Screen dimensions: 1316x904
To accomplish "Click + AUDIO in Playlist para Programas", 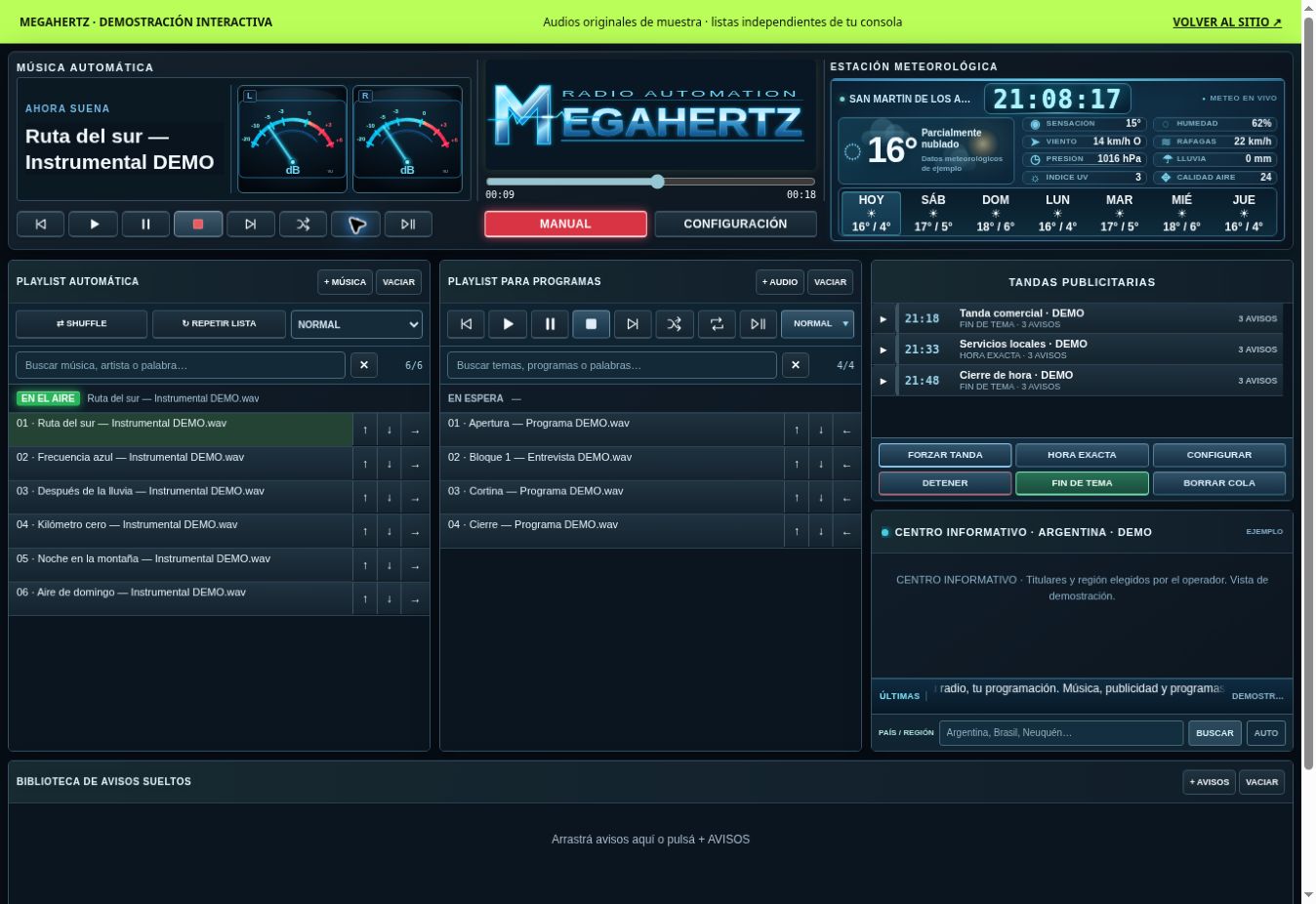I will [x=780, y=282].
